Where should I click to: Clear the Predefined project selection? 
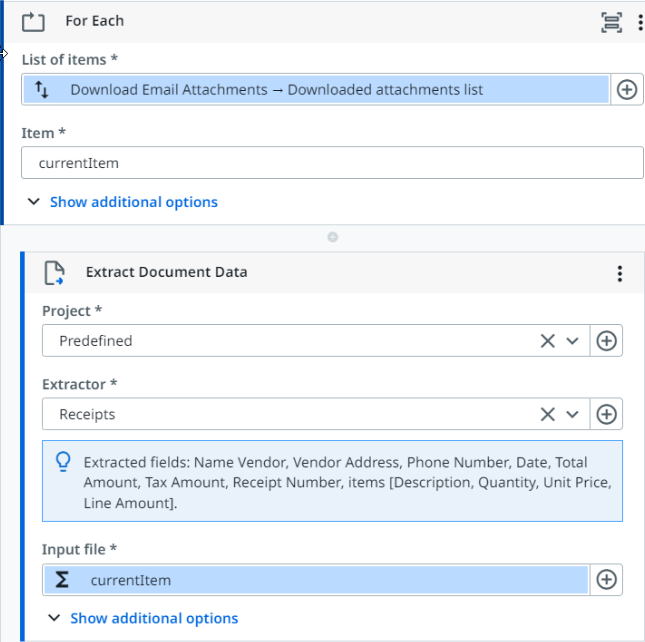pyautogui.click(x=547, y=341)
